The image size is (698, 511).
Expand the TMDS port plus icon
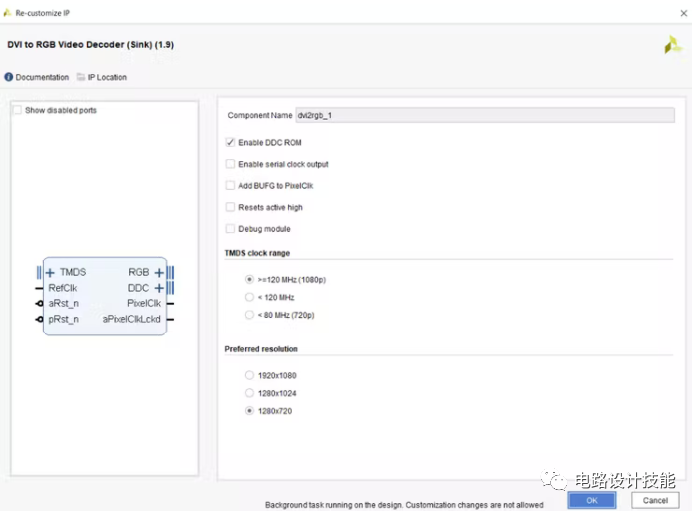[x=50, y=272]
